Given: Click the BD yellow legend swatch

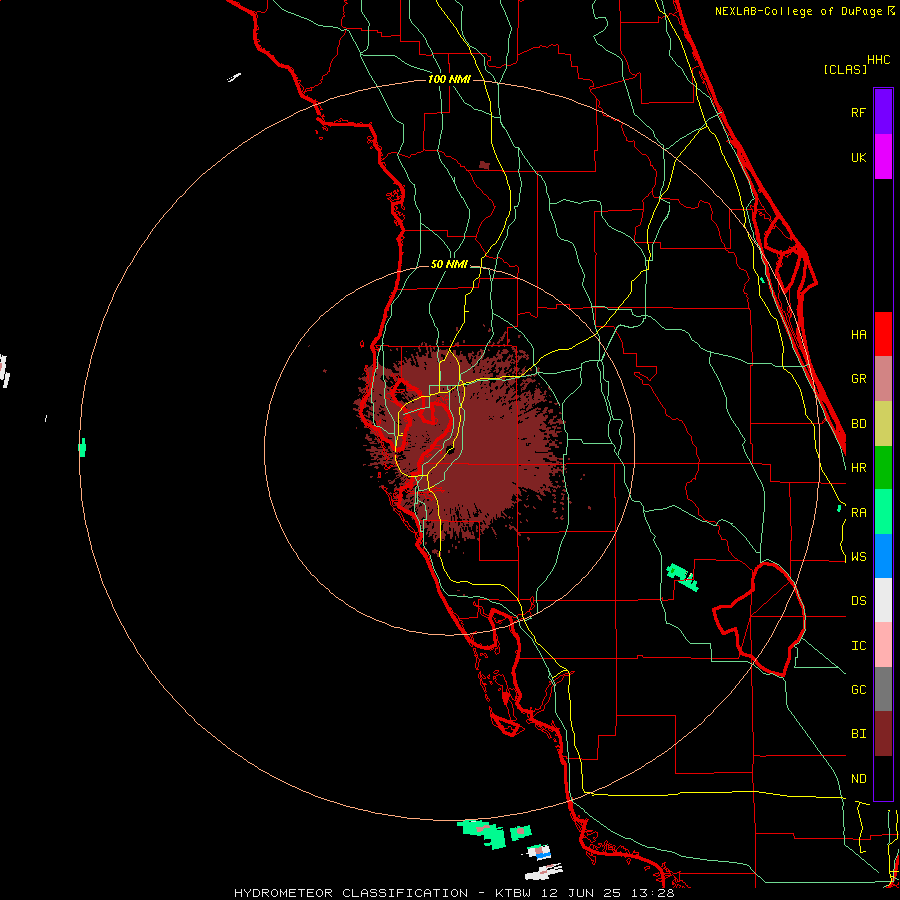Looking at the screenshot, I should click(x=883, y=424).
